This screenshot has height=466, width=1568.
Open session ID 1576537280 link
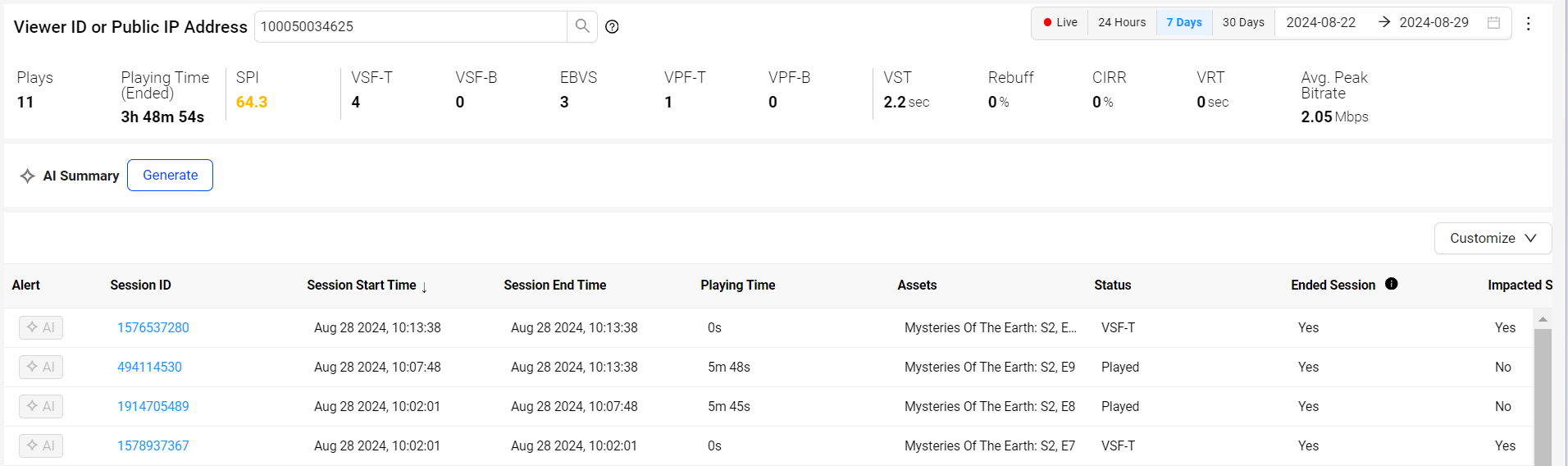tap(153, 327)
